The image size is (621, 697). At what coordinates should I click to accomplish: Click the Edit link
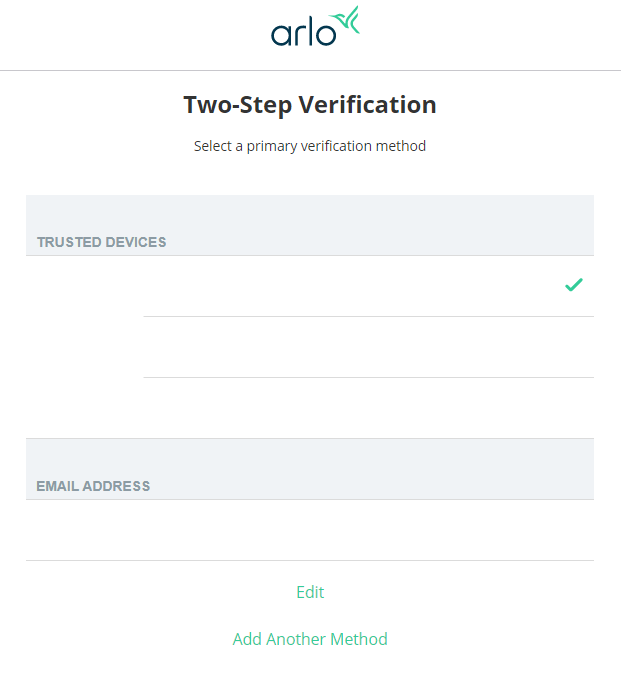pos(310,592)
